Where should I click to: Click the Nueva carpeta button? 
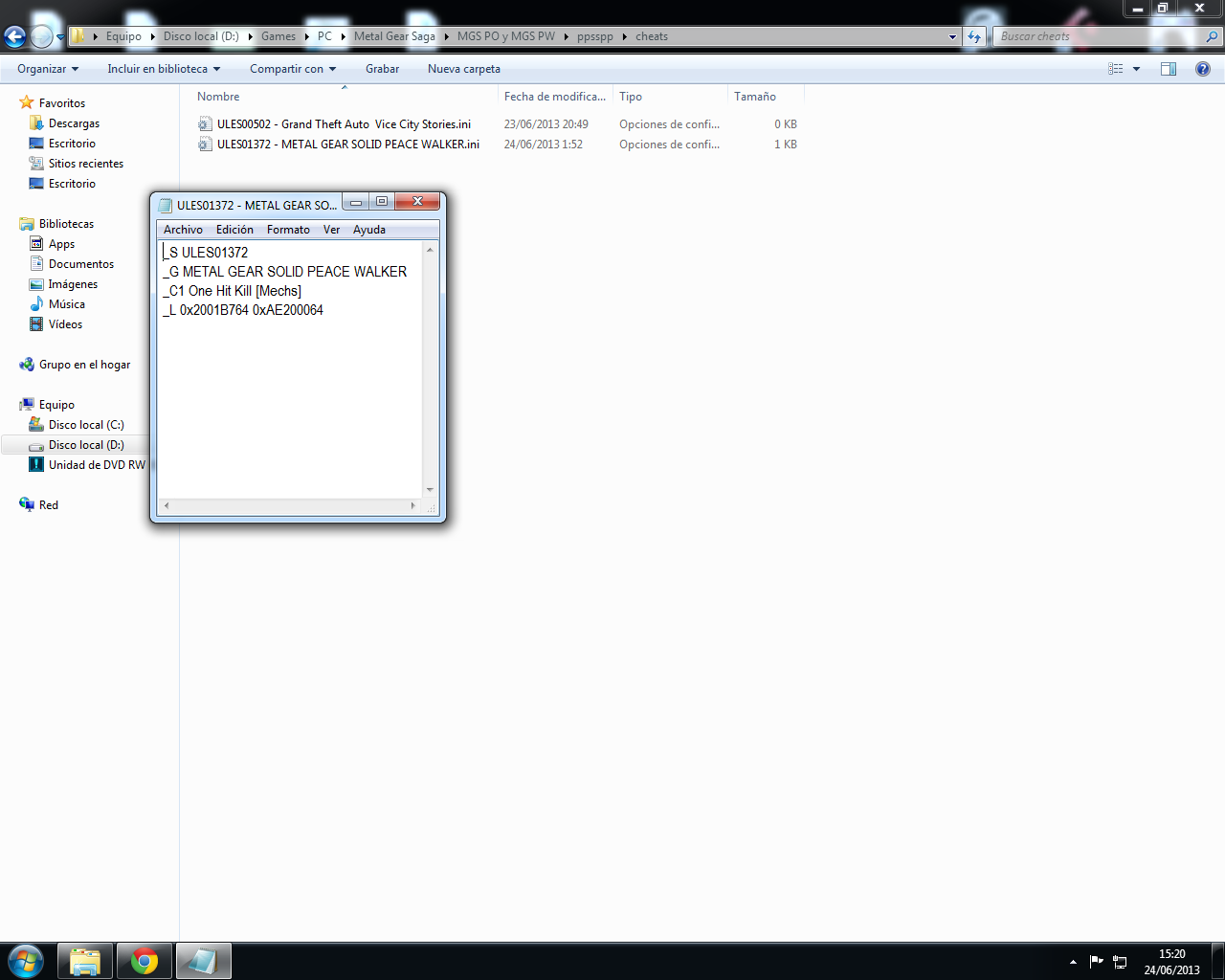click(464, 69)
